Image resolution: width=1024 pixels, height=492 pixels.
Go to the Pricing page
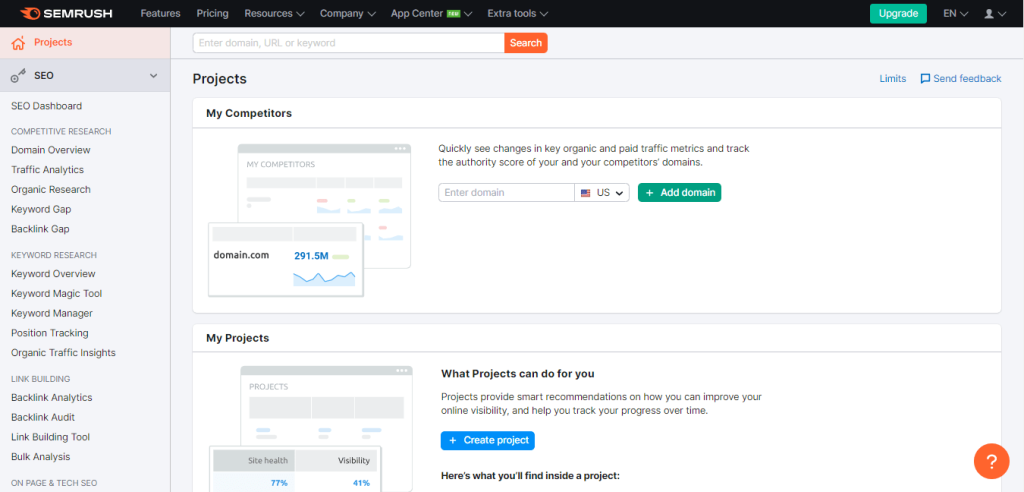[212, 13]
